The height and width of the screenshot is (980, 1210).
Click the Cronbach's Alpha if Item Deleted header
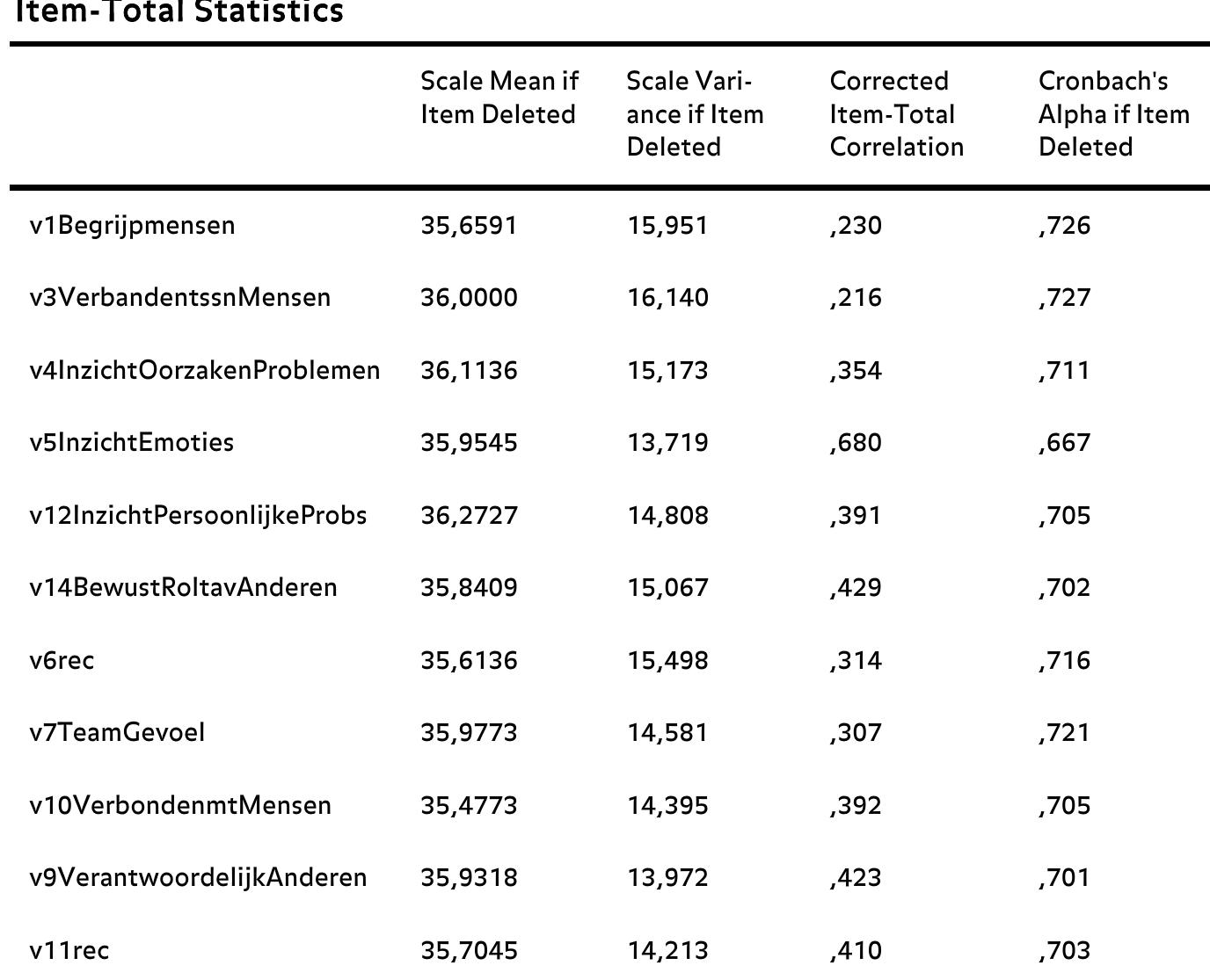[x=1113, y=113]
